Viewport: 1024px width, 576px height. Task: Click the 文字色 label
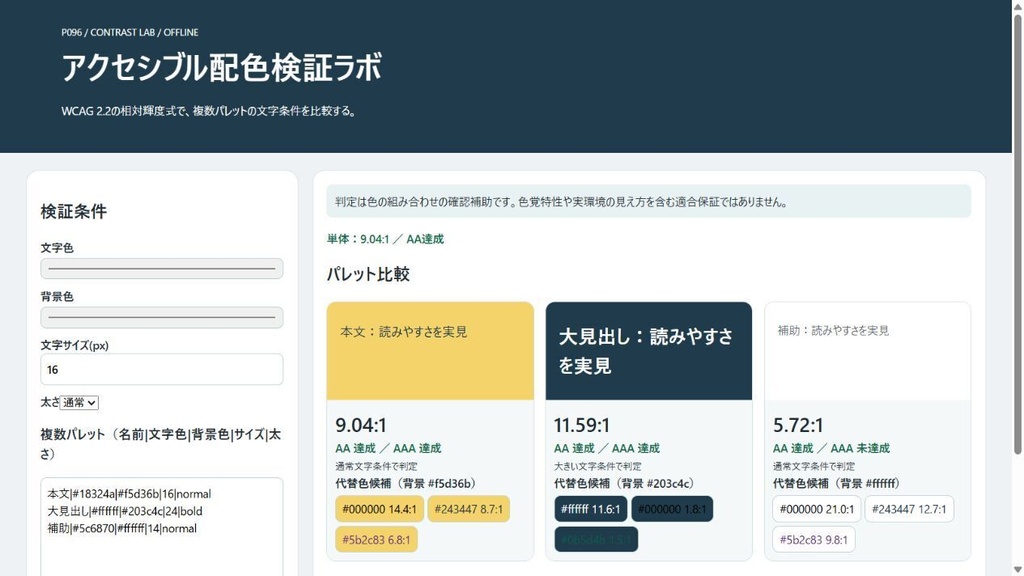tap(57, 248)
